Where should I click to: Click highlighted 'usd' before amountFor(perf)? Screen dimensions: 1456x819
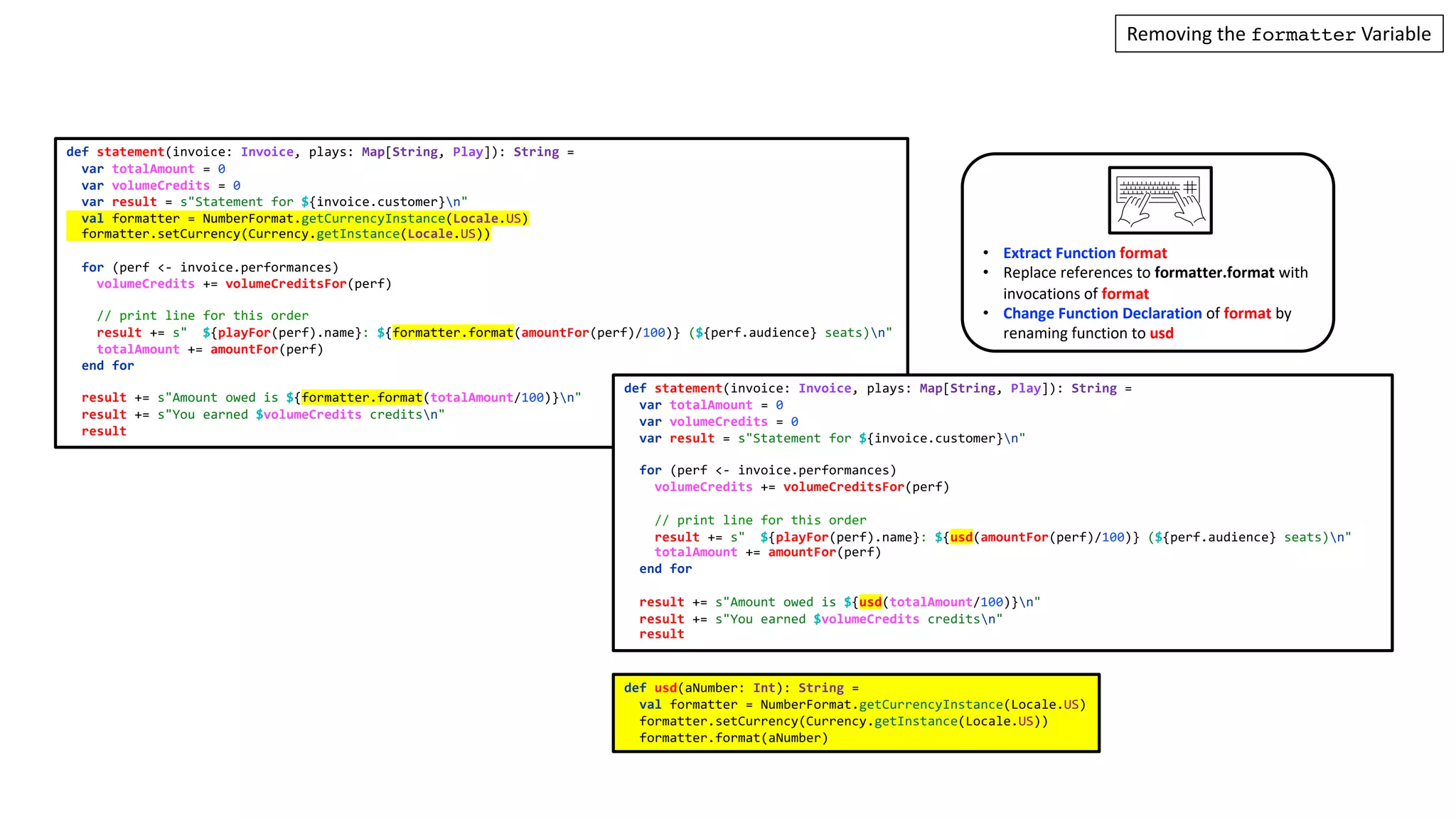(960, 537)
